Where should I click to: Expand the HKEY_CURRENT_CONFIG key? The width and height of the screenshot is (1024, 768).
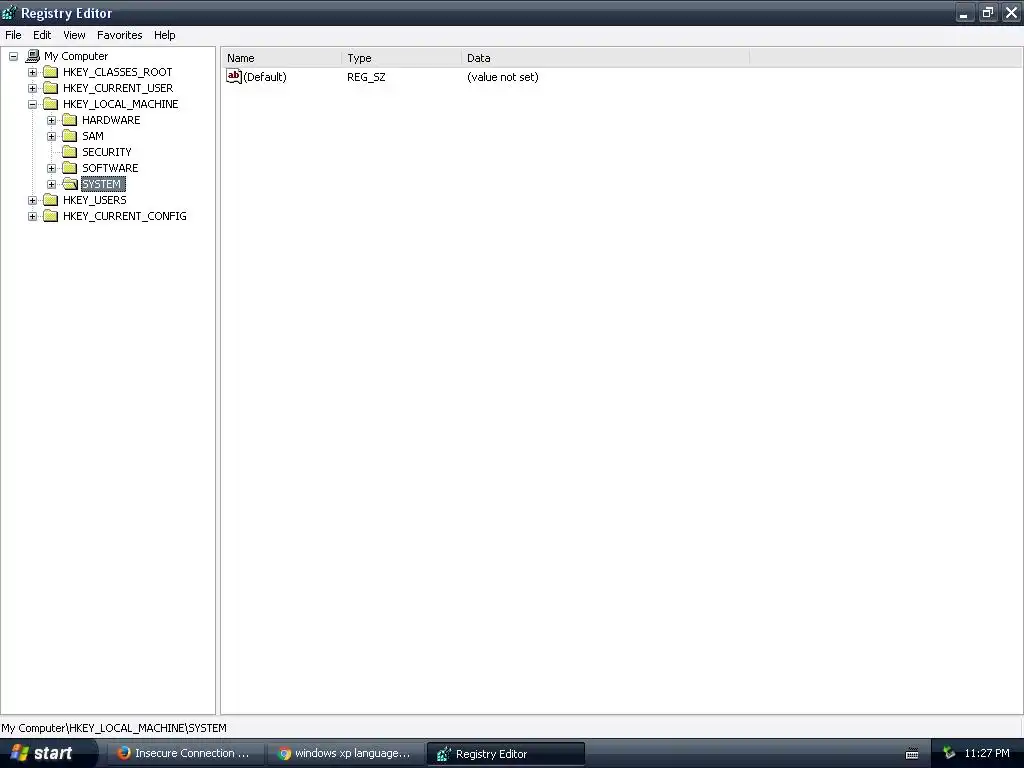tap(32, 216)
